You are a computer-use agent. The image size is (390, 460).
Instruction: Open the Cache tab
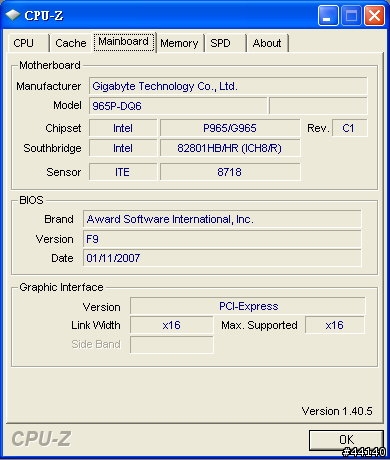[71, 43]
